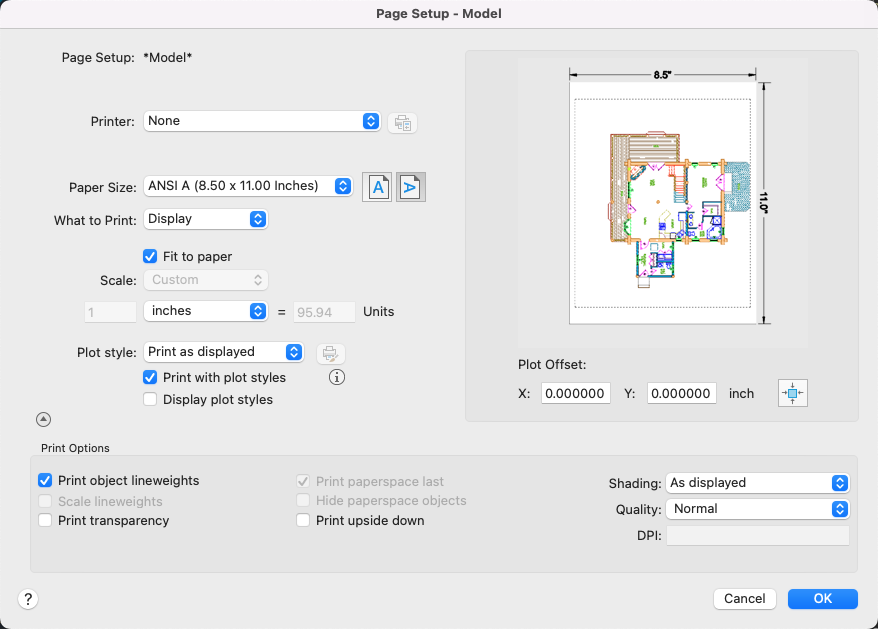The image size is (878, 629).
Task: Open help with question mark icon
Action: pos(28,599)
